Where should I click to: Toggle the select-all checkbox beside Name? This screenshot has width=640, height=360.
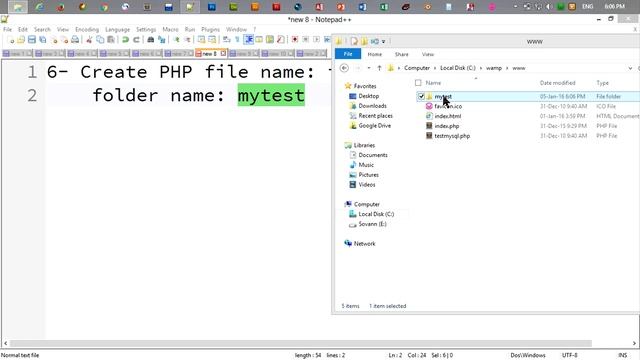418,83
